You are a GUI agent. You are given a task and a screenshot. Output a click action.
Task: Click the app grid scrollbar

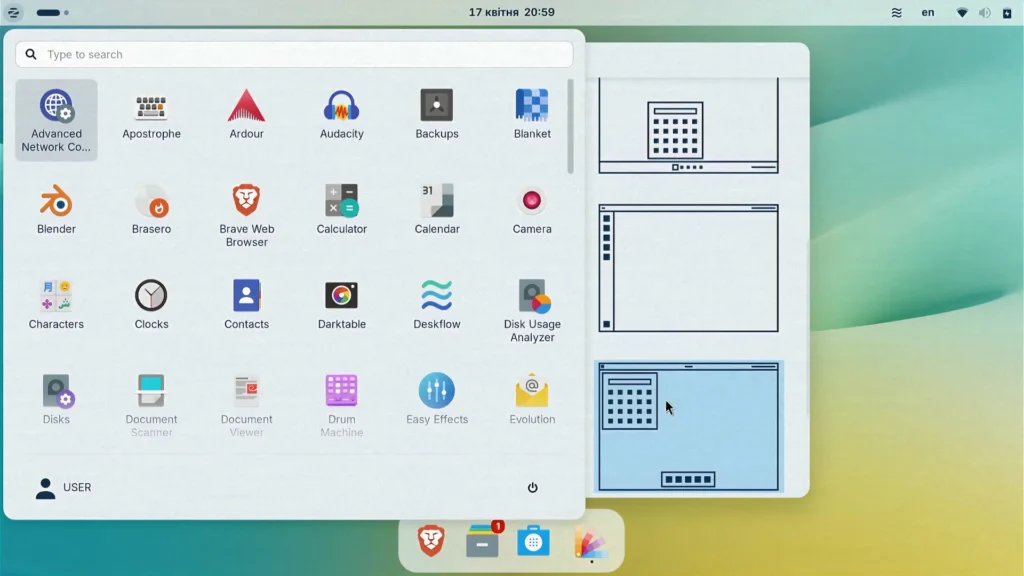coord(570,127)
